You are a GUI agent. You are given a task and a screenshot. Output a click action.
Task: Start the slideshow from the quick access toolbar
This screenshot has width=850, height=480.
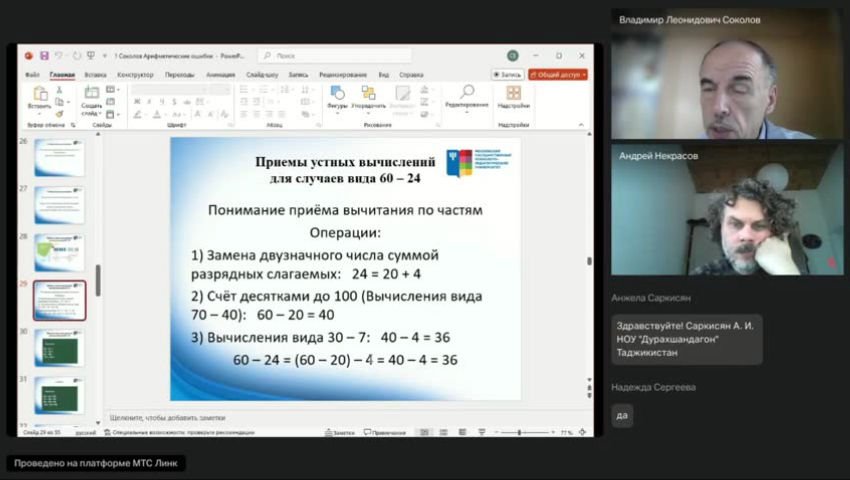point(91,56)
